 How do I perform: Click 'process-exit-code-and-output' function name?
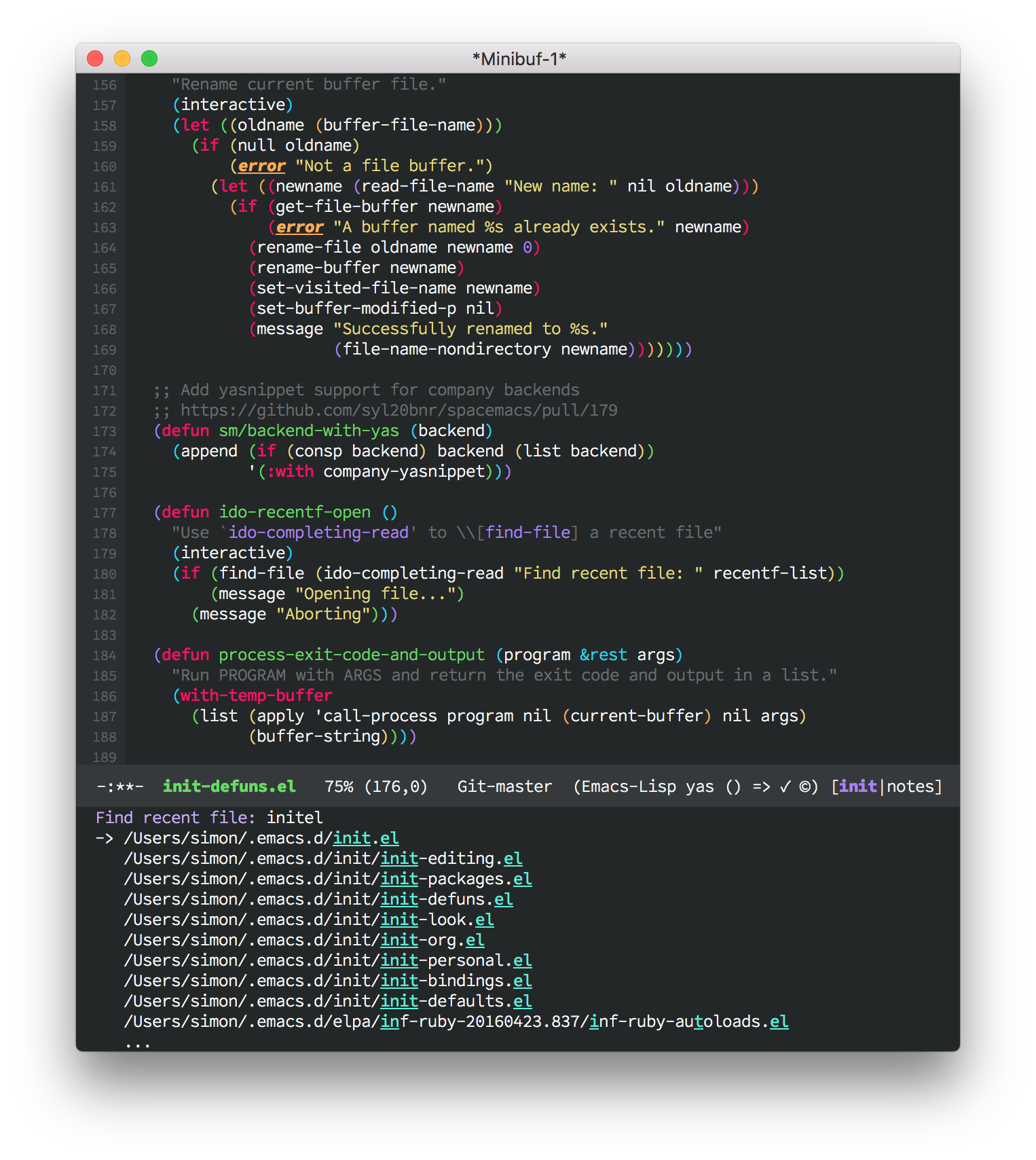click(352, 655)
